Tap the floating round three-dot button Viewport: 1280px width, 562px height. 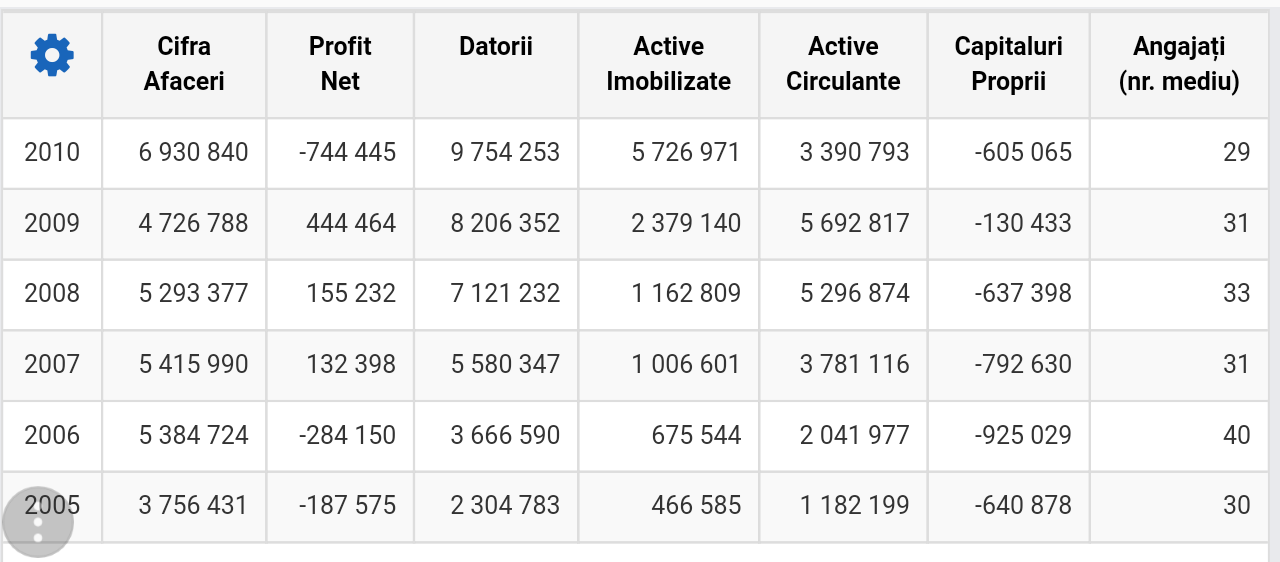38,522
